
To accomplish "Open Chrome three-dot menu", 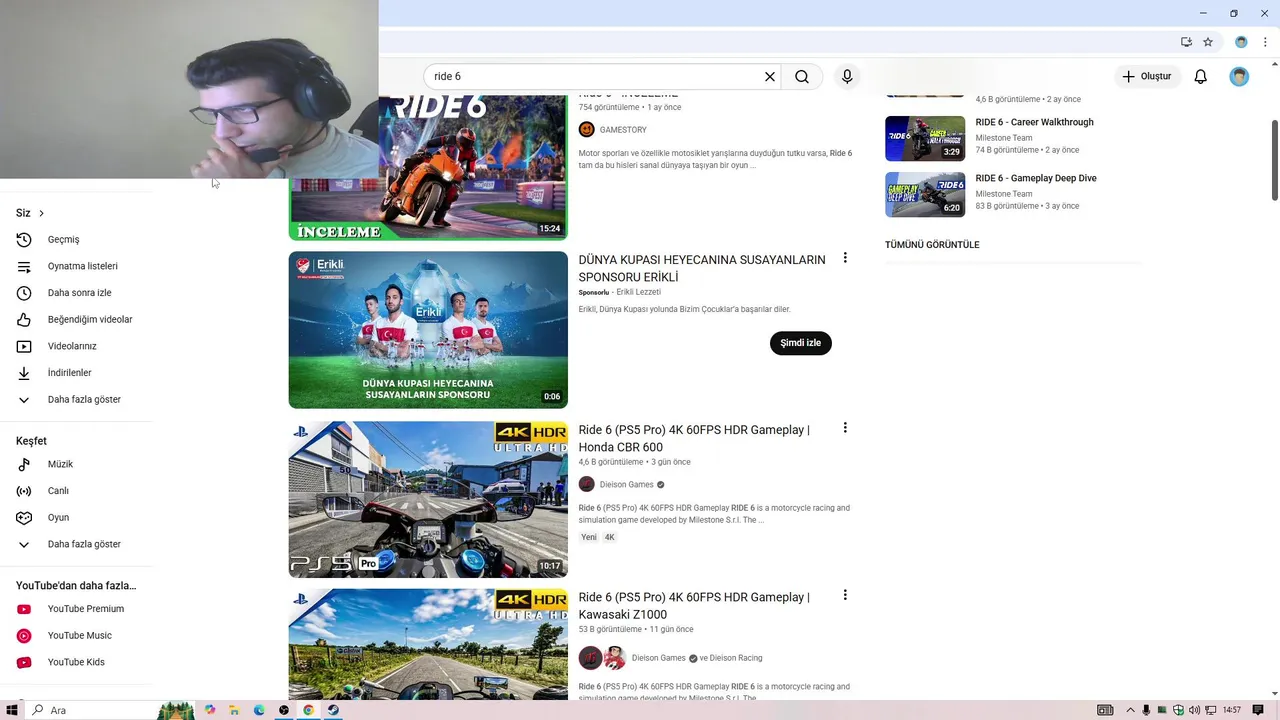I will 1265,42.
